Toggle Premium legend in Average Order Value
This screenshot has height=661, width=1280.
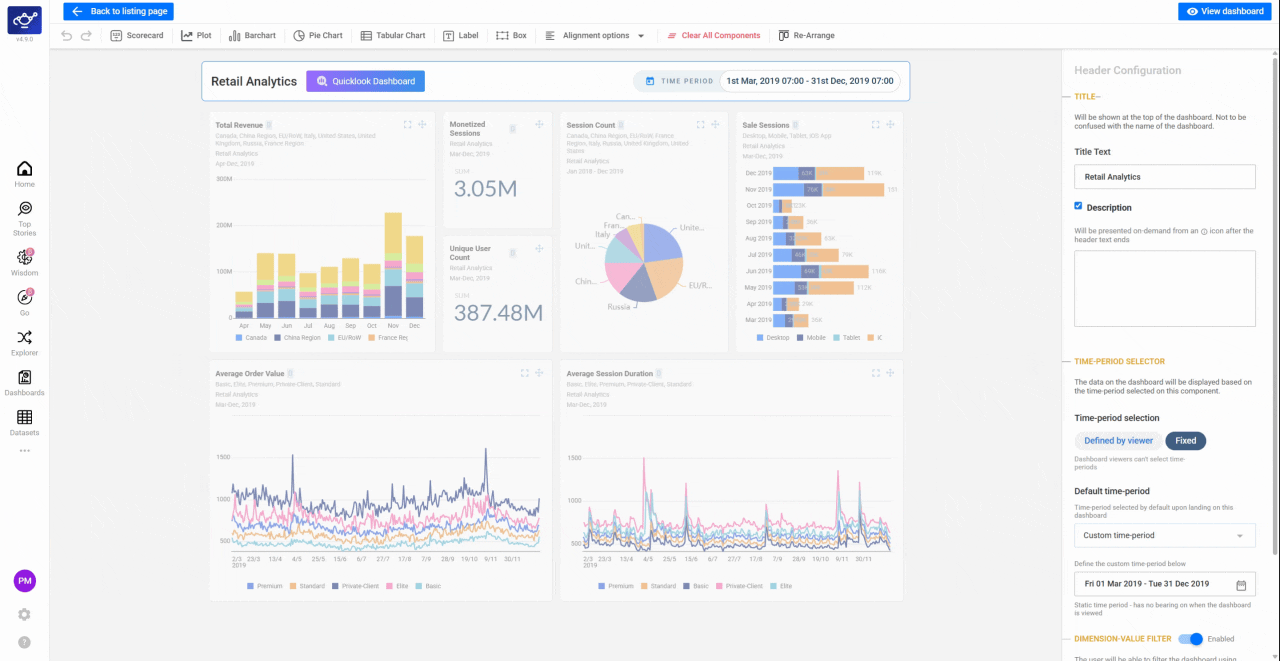[x=265, y=586]
